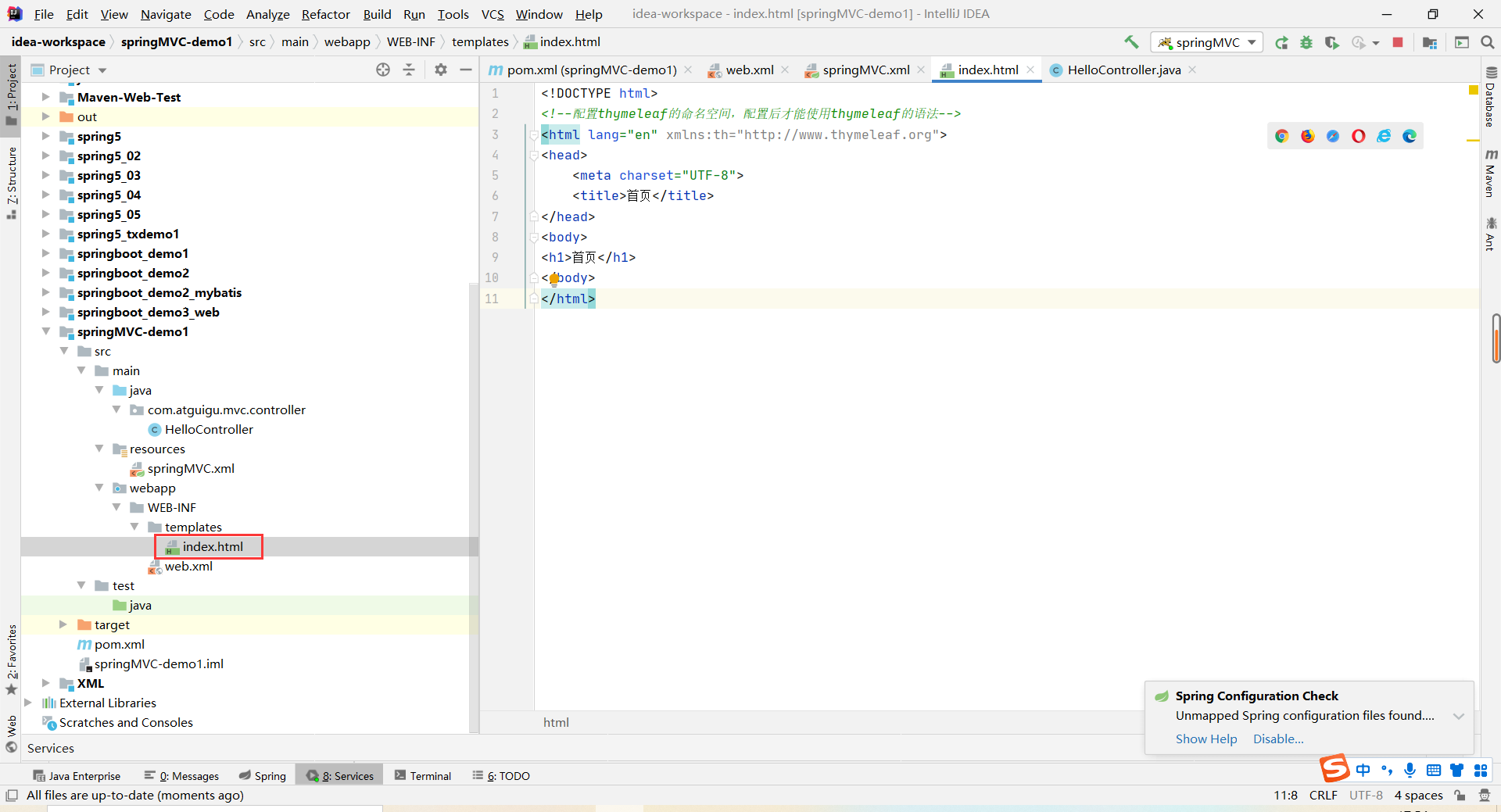Open the Ant tool window
The height and width of the screenshot is (812, 1501).
1491,234
